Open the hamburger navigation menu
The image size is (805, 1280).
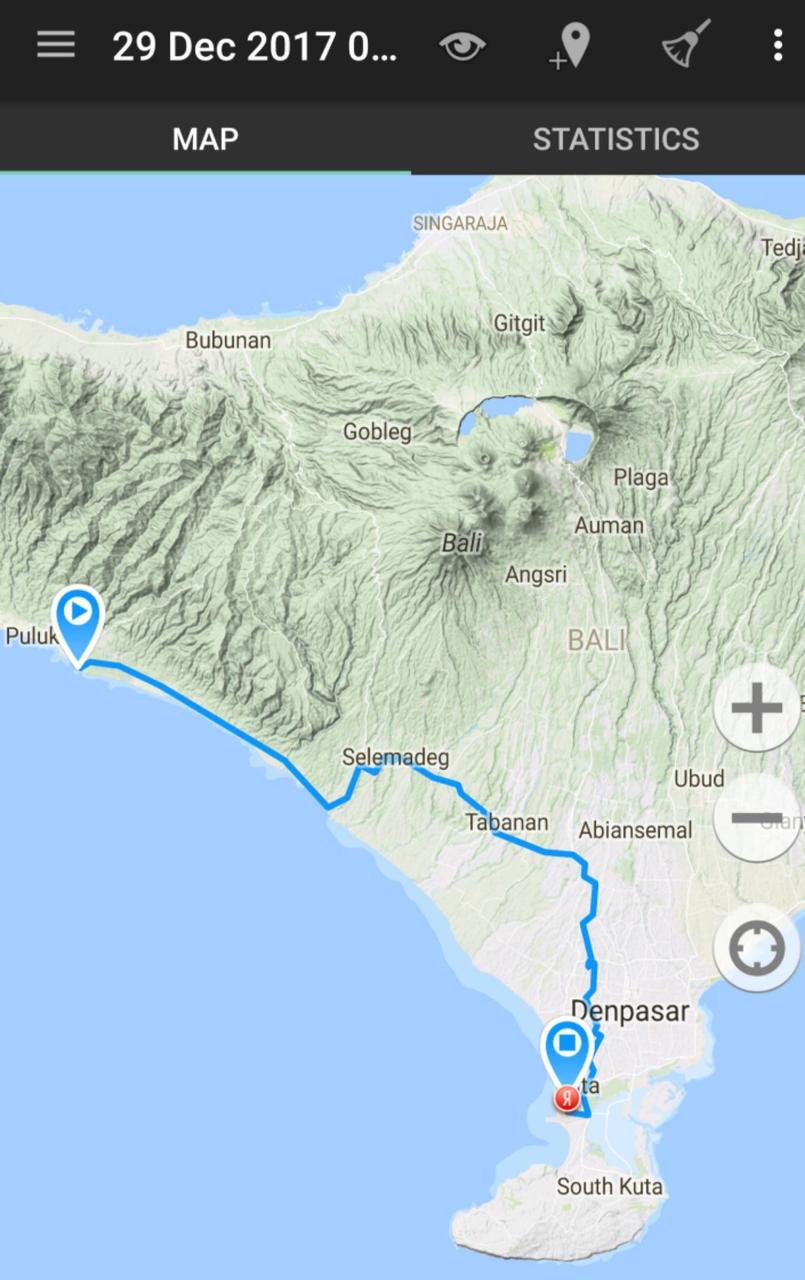56,46
